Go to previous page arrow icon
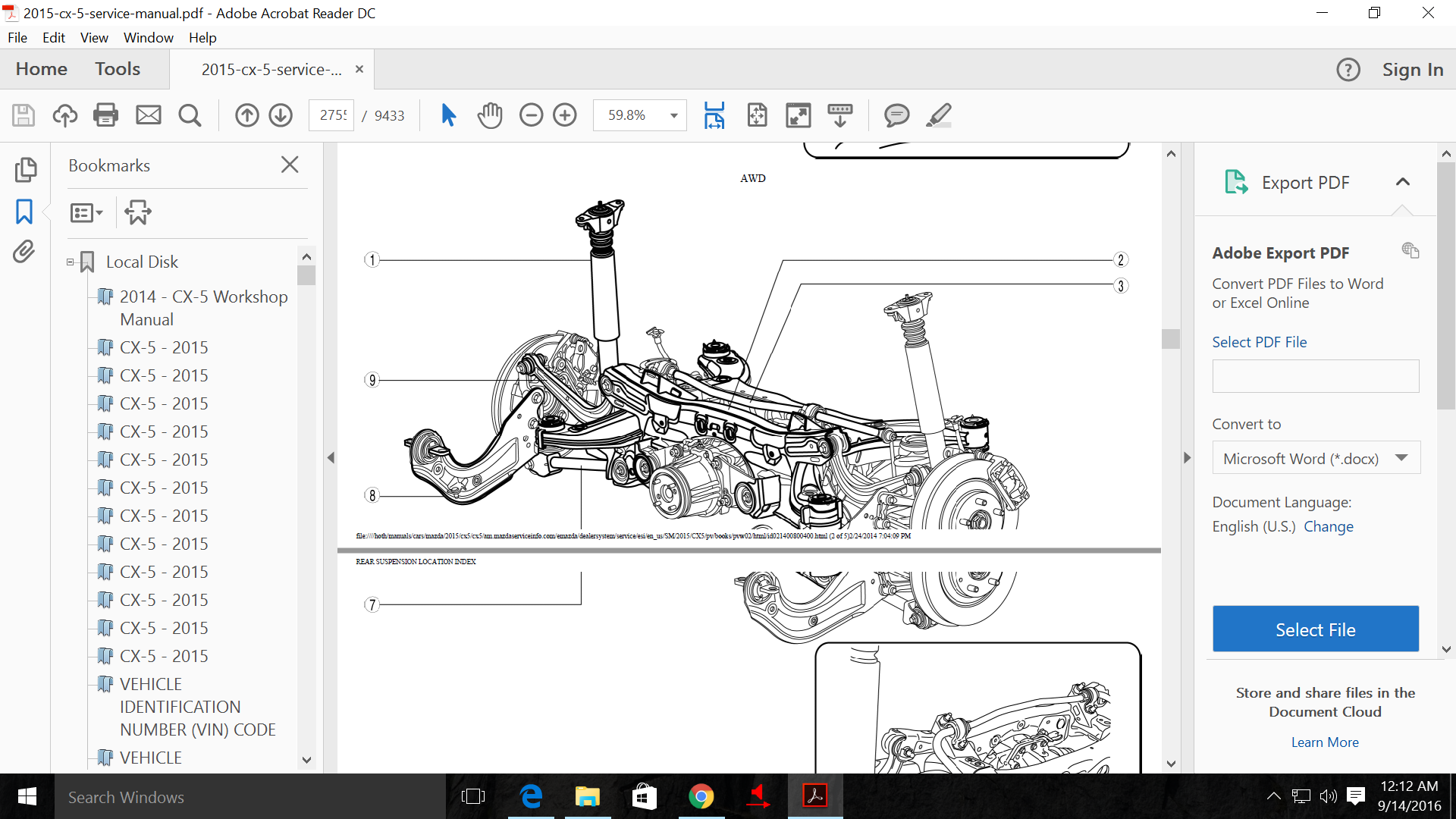 [x=246, y=115]
